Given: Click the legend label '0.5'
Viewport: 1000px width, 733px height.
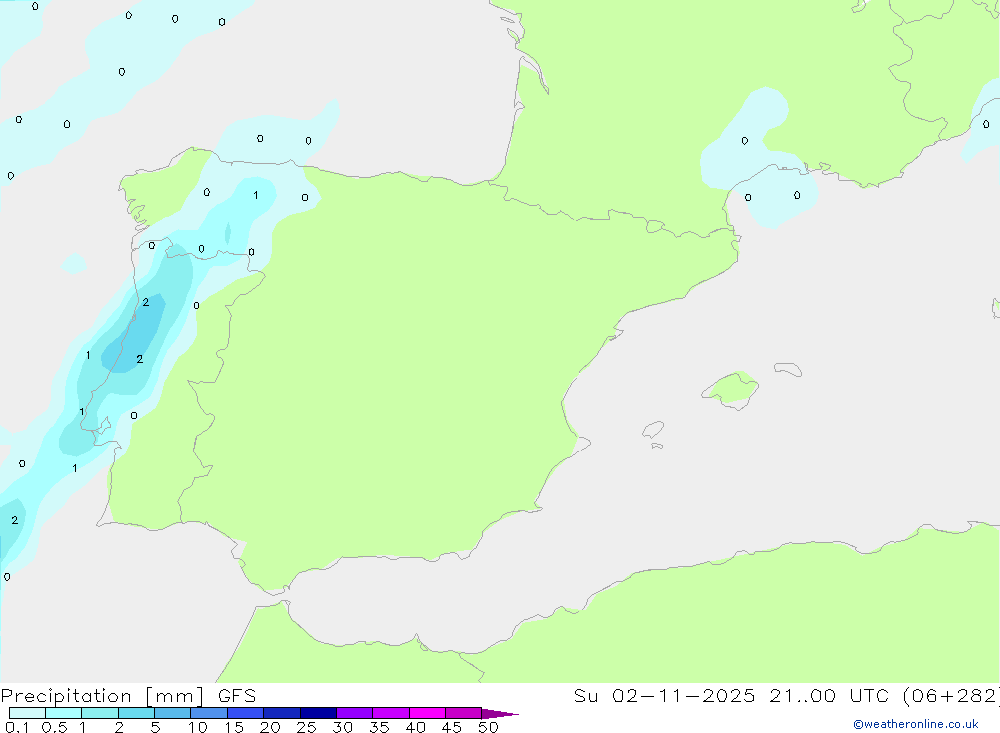Looking at the screenshot, I should [54, 727].
